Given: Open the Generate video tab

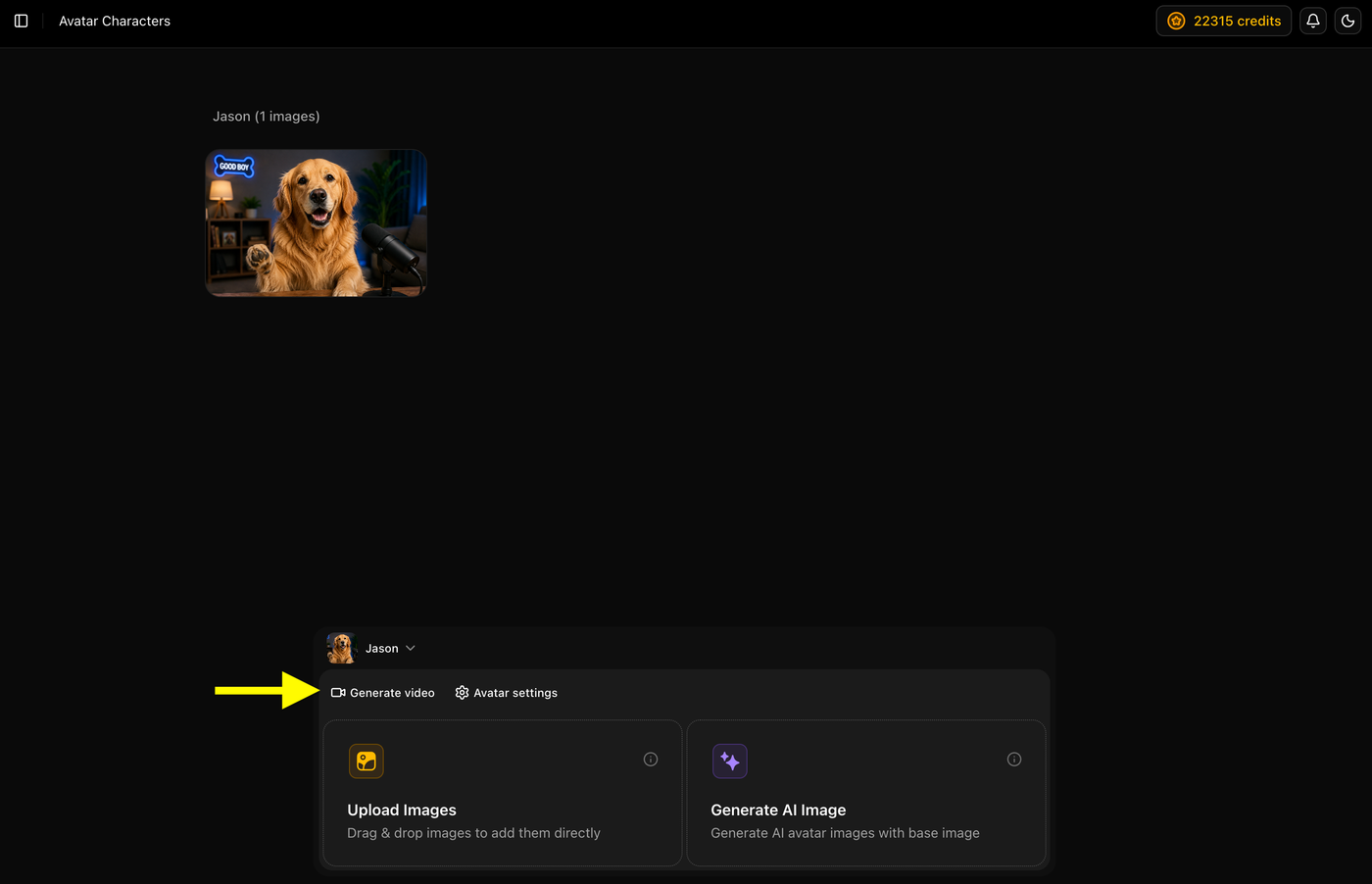Looking at the screenshot, I should [383, 693].
